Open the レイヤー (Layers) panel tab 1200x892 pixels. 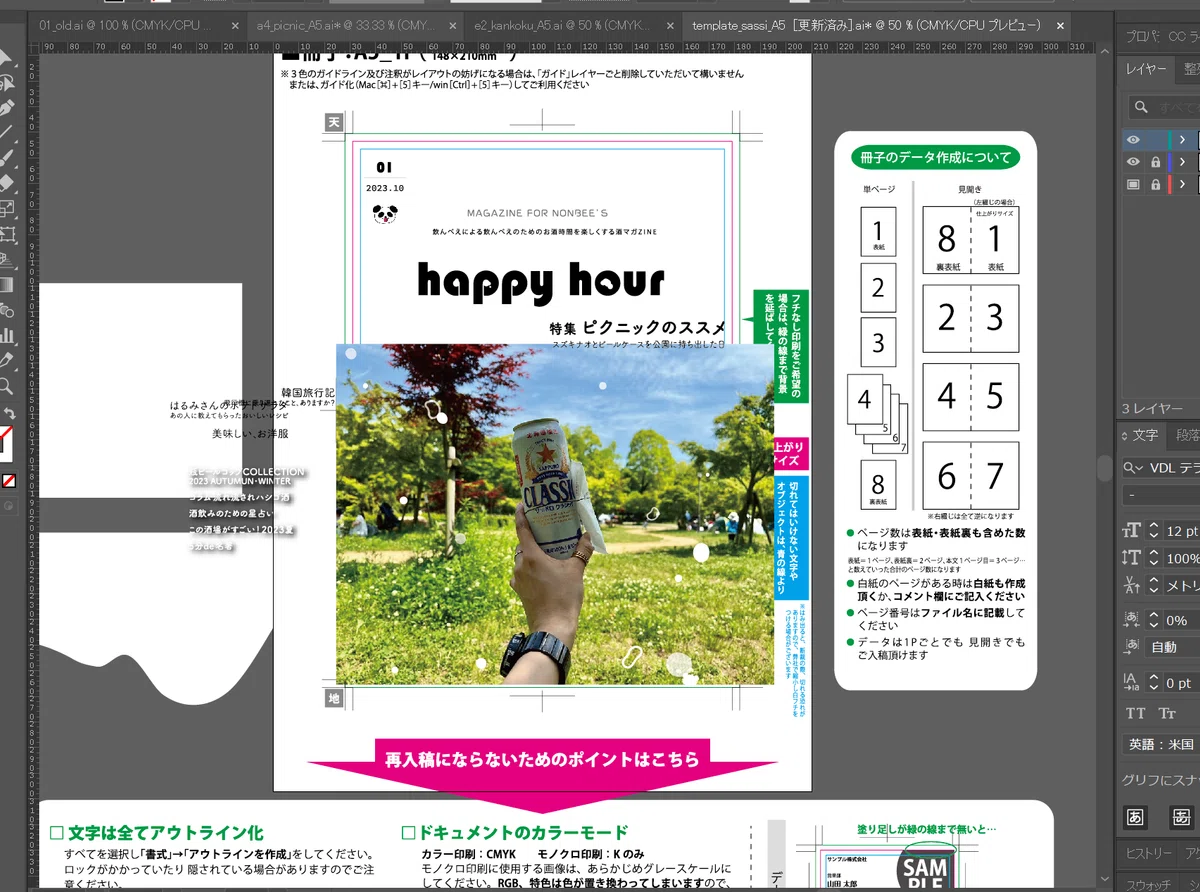(x=1146, y=68)
